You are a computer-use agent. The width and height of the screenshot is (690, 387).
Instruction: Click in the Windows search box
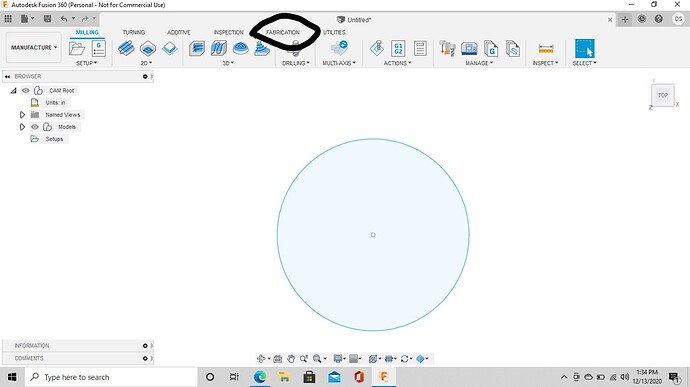[111, 377]
